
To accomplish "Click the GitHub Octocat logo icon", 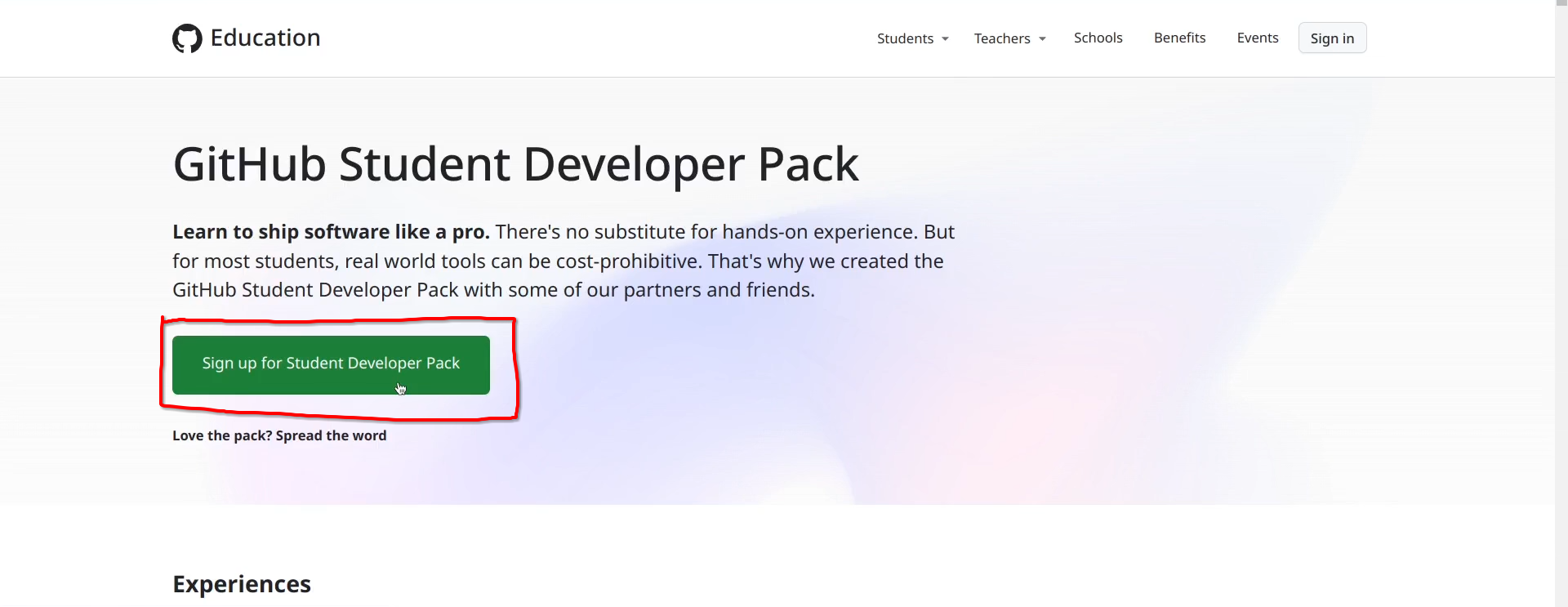I will pyautogui.click(x=187, y=38).
